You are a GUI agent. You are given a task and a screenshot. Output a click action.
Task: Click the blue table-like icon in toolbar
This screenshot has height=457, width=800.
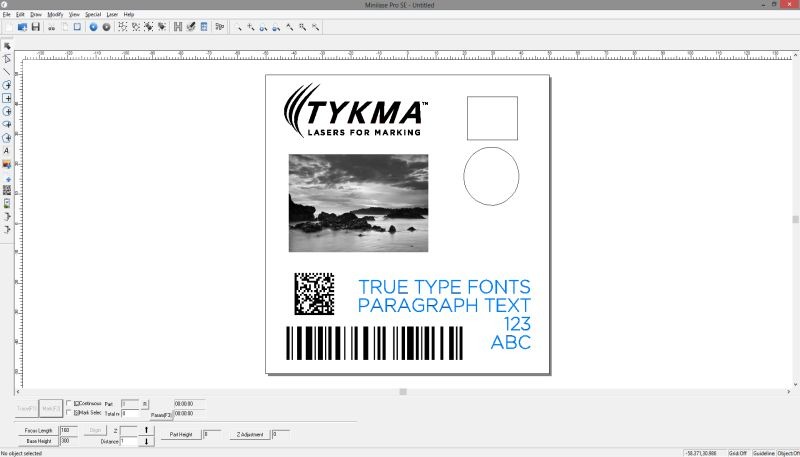(204, 27)
